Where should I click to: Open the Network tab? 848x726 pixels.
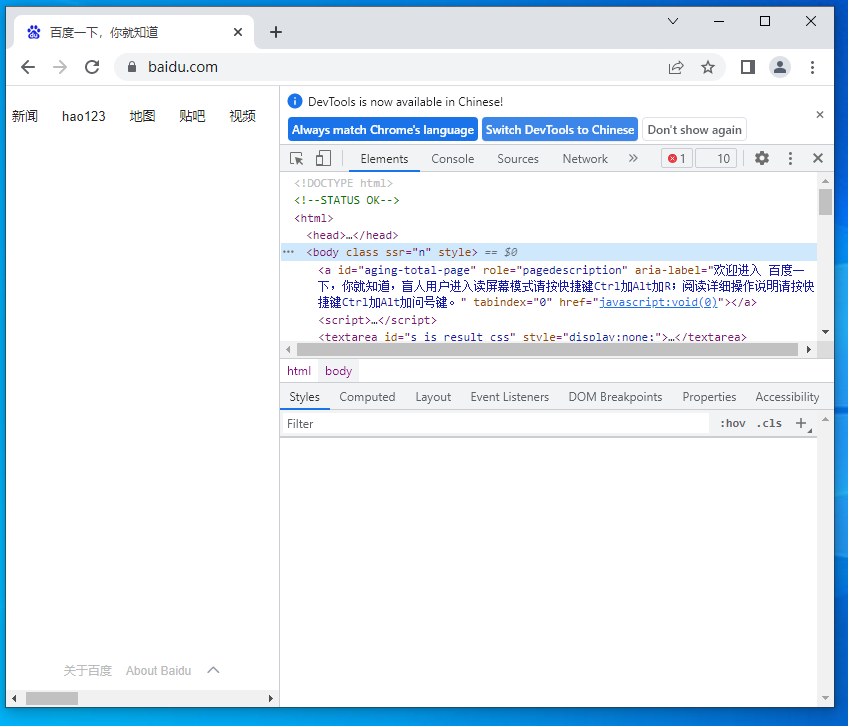point(585,159)
